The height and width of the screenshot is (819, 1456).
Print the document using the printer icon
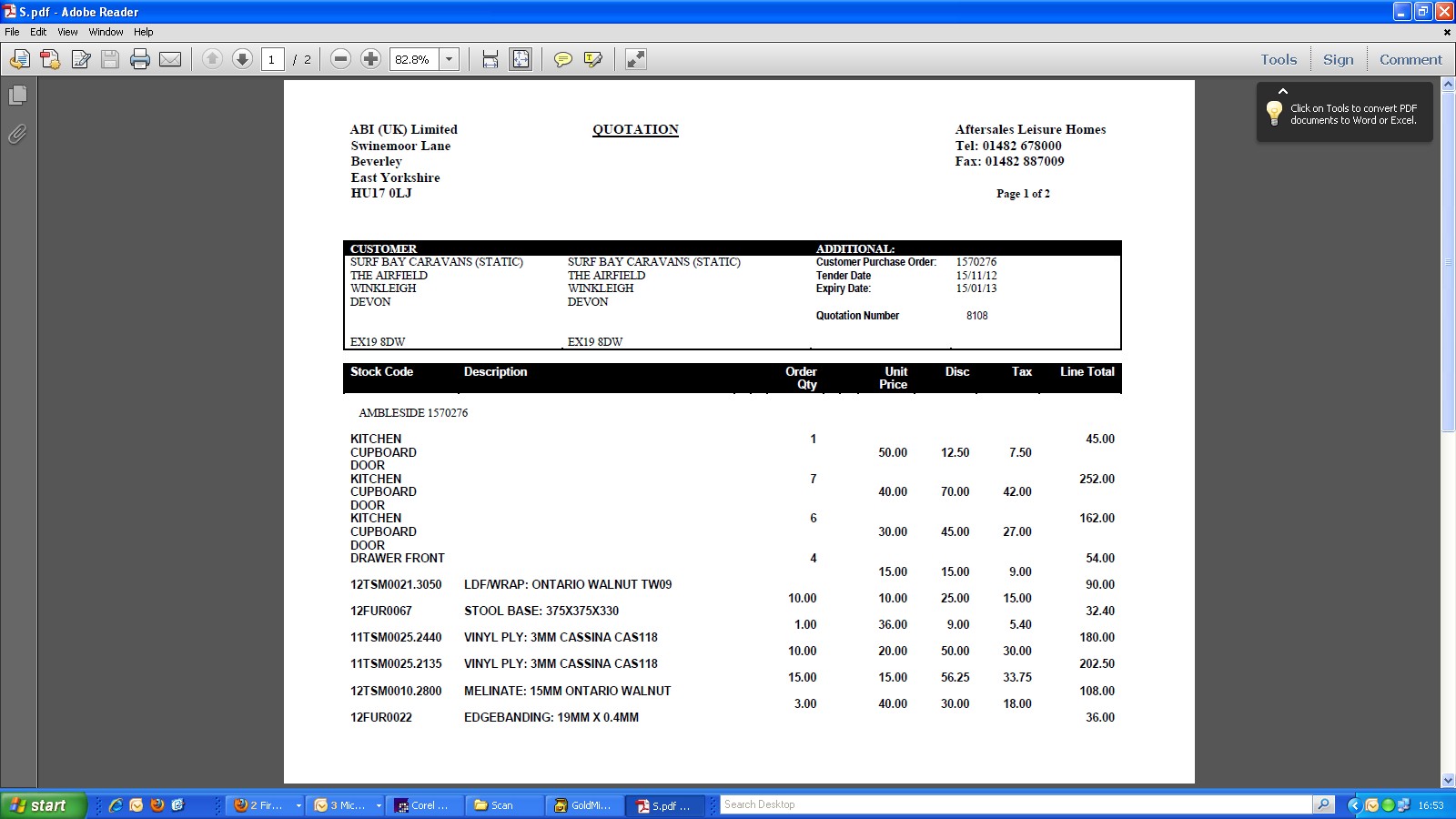[x=140, y=59]
